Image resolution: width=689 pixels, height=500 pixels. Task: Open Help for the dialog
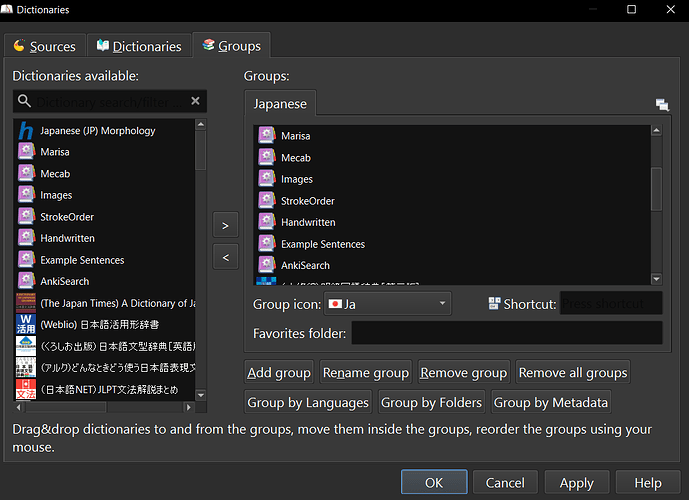pos(648,482)
